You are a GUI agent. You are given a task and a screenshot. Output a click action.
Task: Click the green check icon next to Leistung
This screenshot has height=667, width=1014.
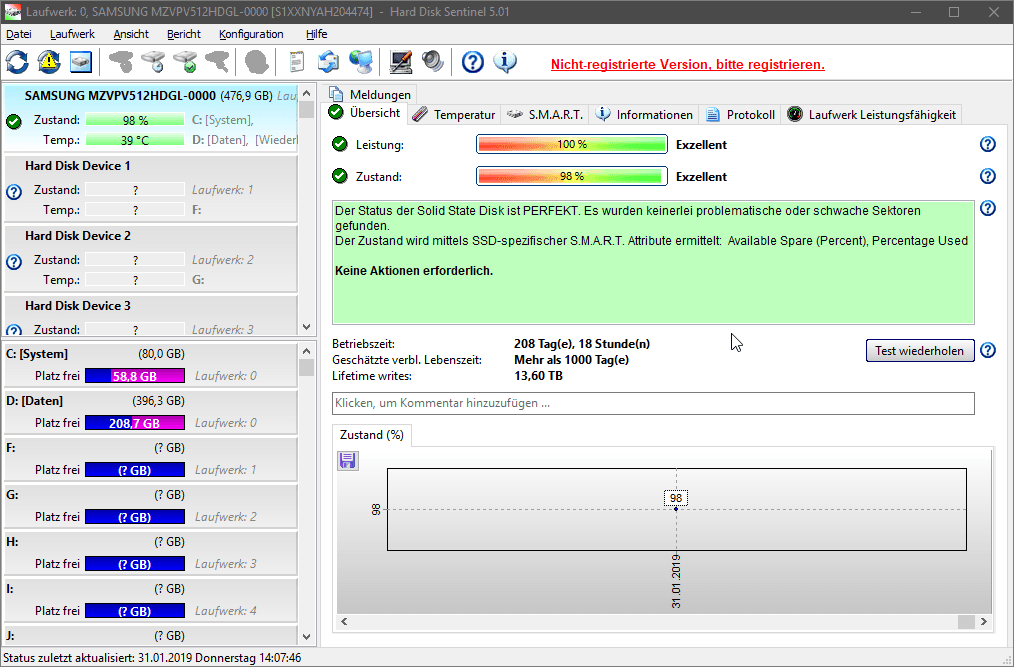click(340, 144)
